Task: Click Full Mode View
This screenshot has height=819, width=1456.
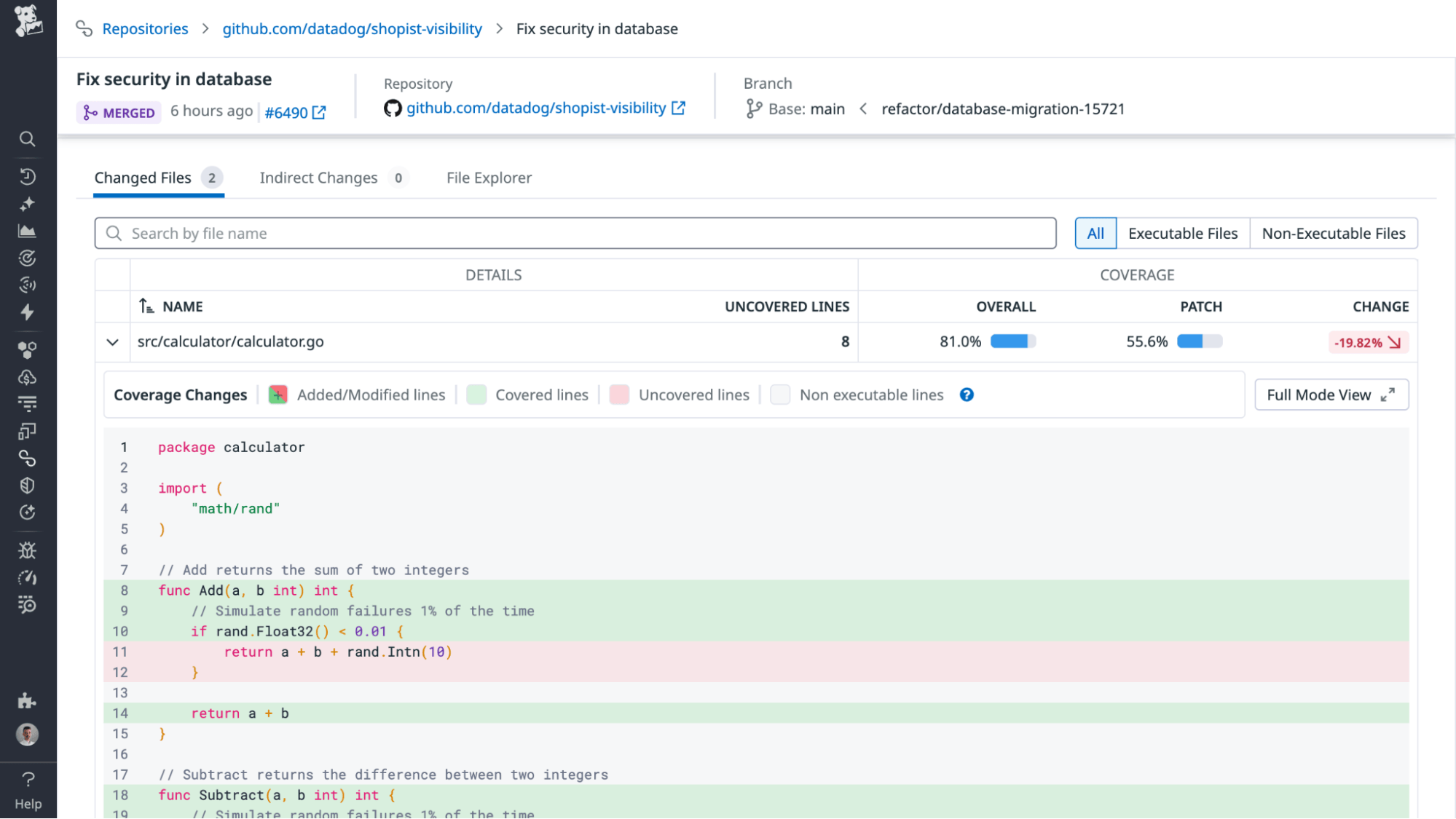Action: 1331,395
